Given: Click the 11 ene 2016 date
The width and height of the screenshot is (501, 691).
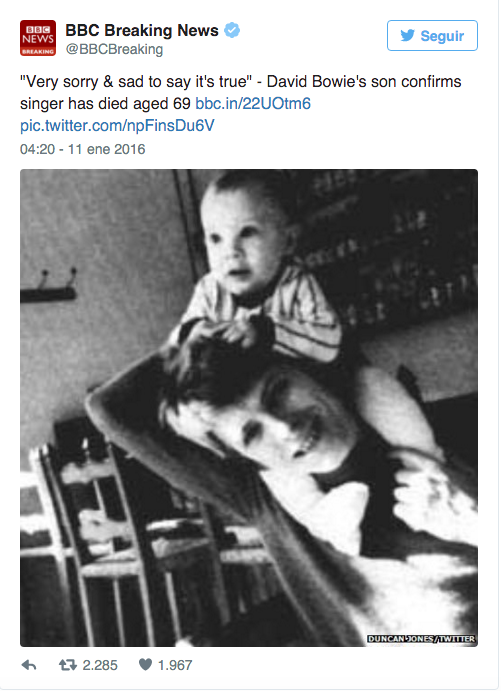Looking at the screenshot, I should coord(106,149).
